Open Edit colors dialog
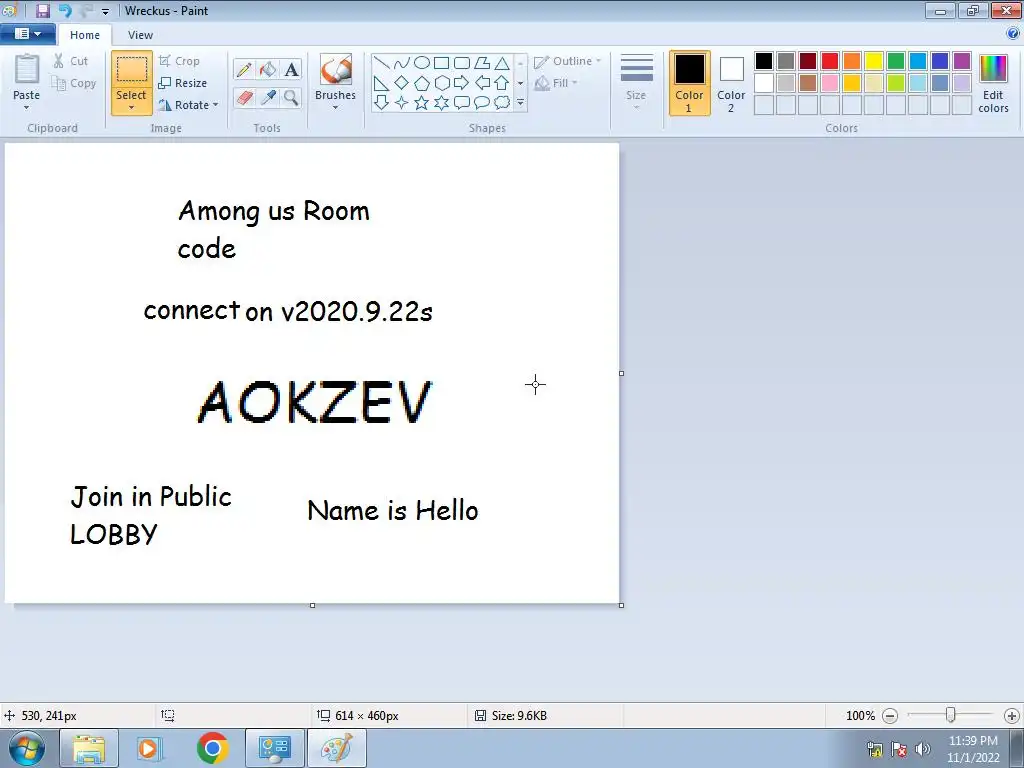Viewport: 1024px width, 768px height. [x=993, y=83]
